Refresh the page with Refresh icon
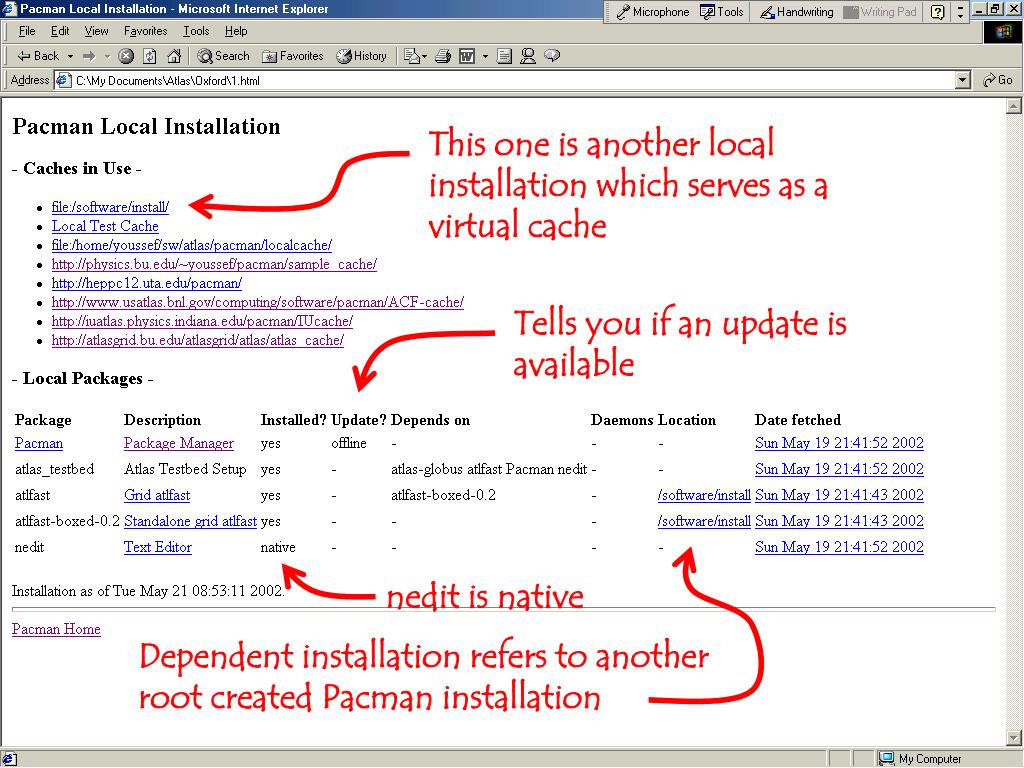This screenshot has height=768, width=1024. coord(150,56)
